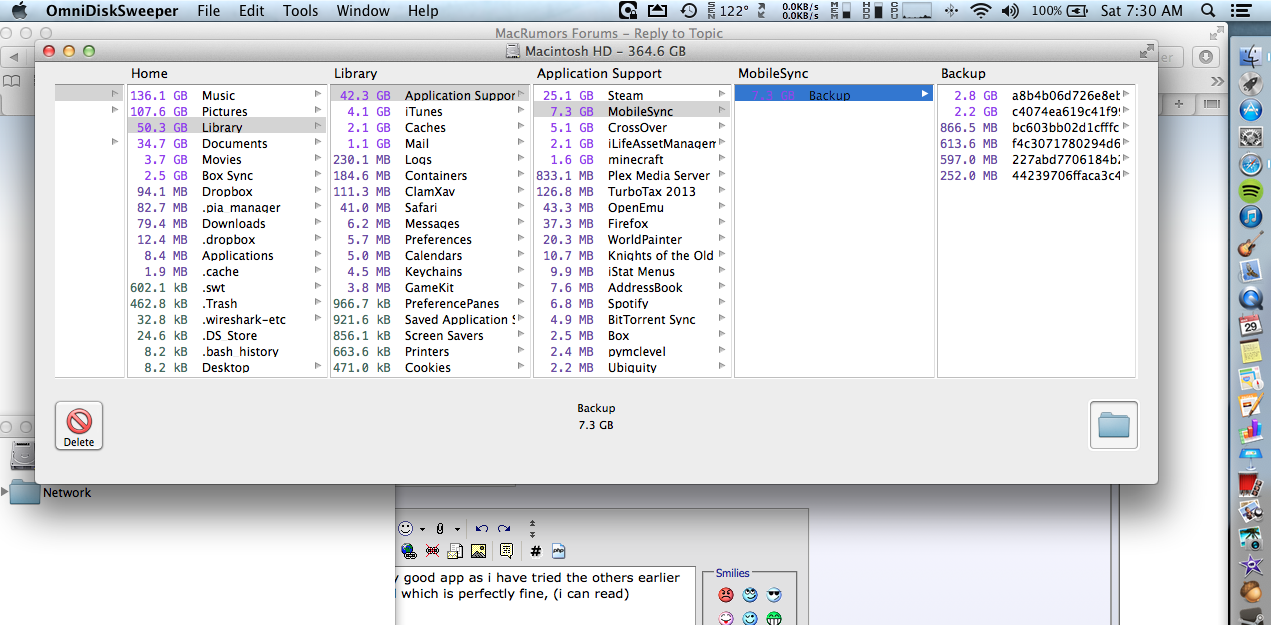This screenshot has width=1271, height=625.
Task: Click insert image icon in forum editor
Action: point(479,550)
